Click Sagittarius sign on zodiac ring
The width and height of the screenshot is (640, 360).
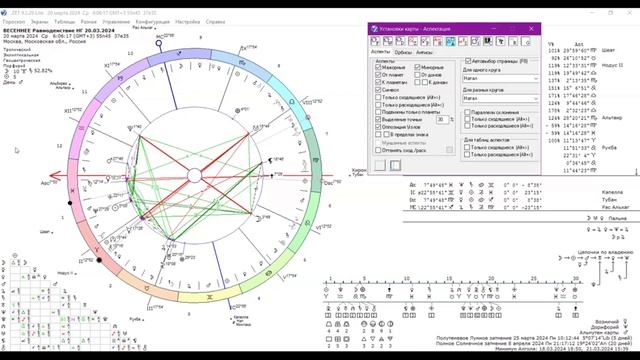[x=179, y=53]
